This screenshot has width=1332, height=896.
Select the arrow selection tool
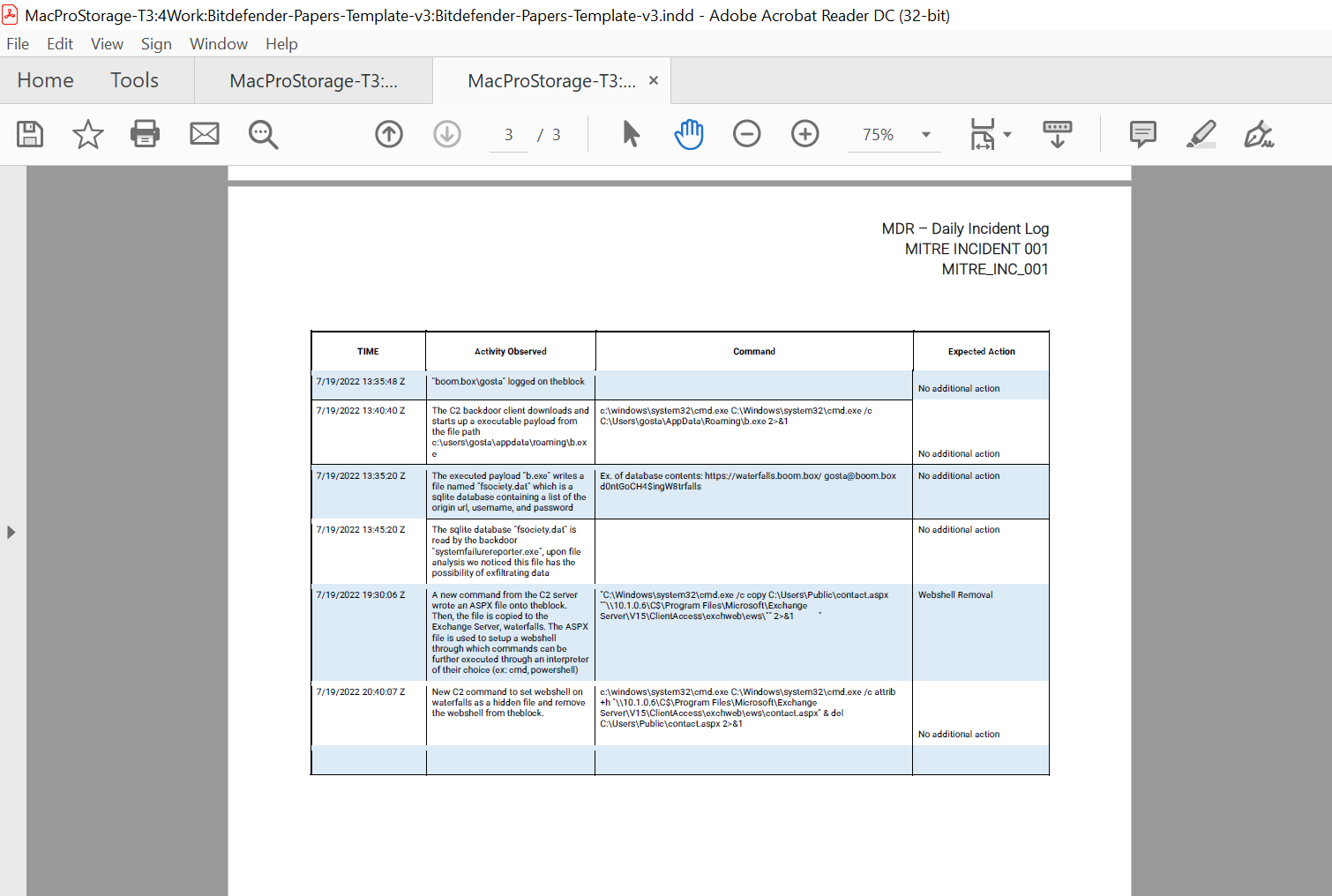tap(631, 134)
